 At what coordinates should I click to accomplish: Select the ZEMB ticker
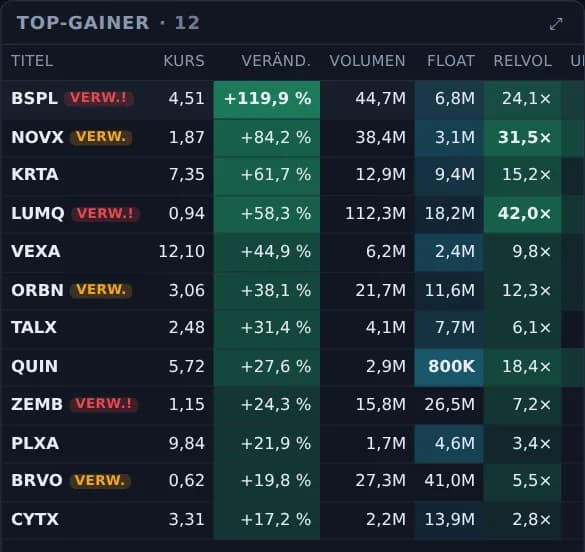37,404
